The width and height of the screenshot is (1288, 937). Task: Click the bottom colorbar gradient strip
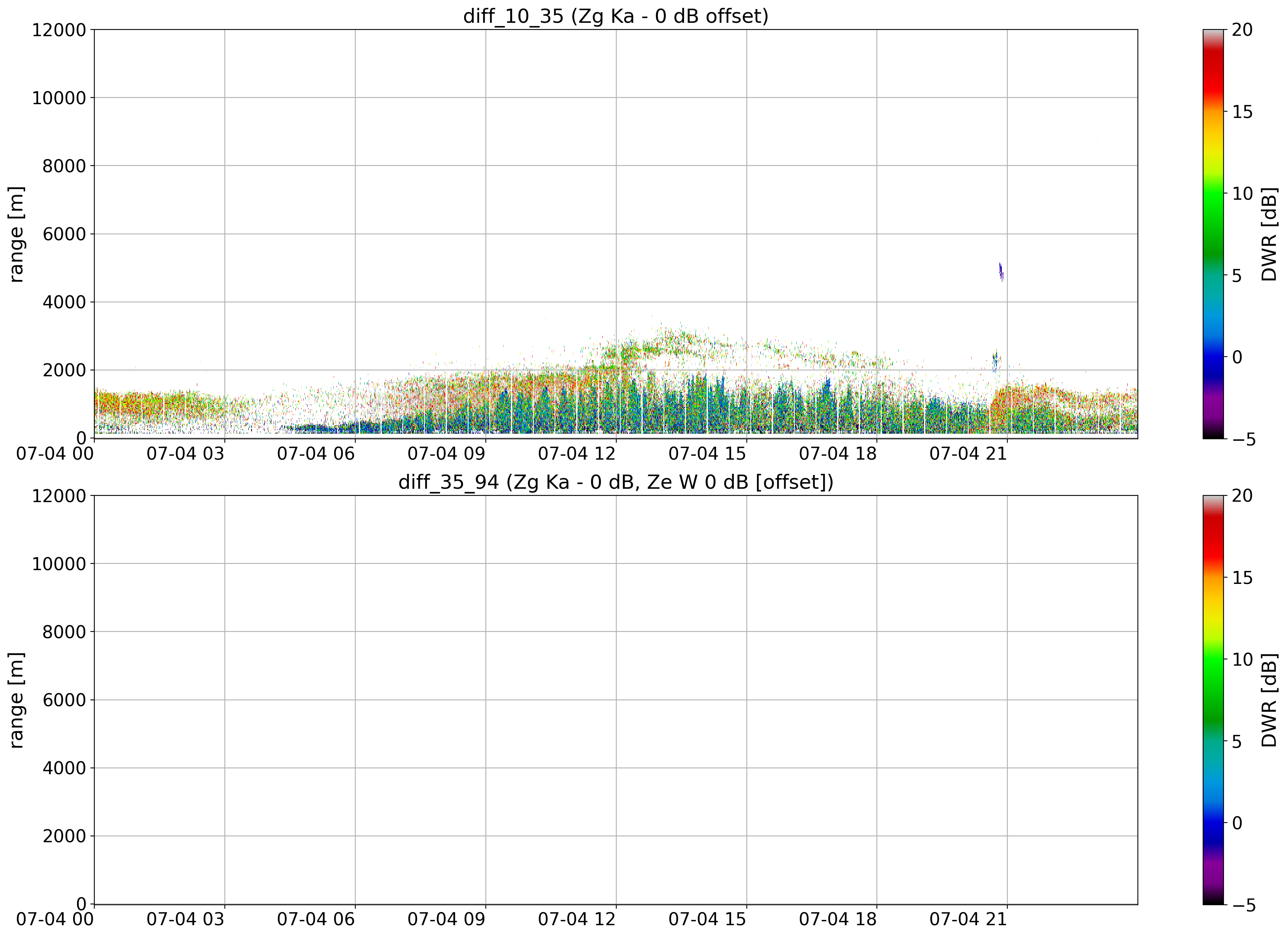1213,700
